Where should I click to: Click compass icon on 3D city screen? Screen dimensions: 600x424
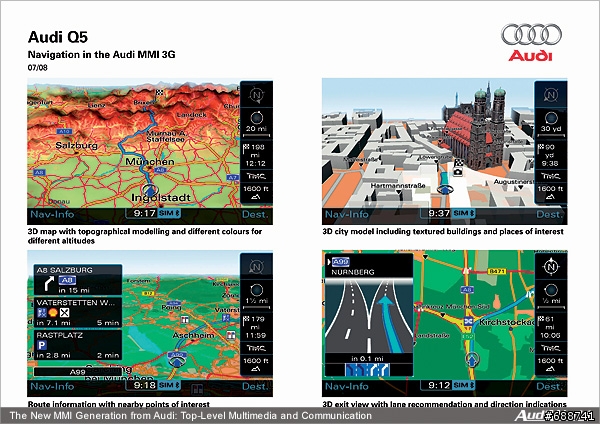point(551,95)
